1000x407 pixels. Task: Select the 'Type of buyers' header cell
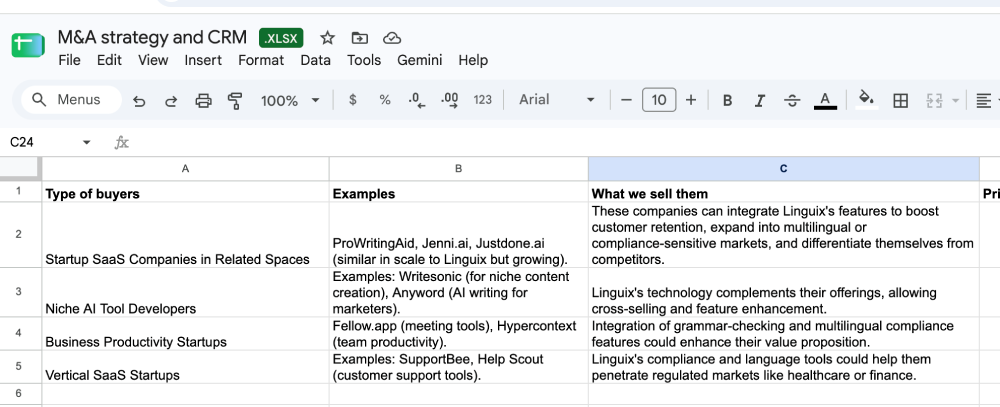point(186,192)
